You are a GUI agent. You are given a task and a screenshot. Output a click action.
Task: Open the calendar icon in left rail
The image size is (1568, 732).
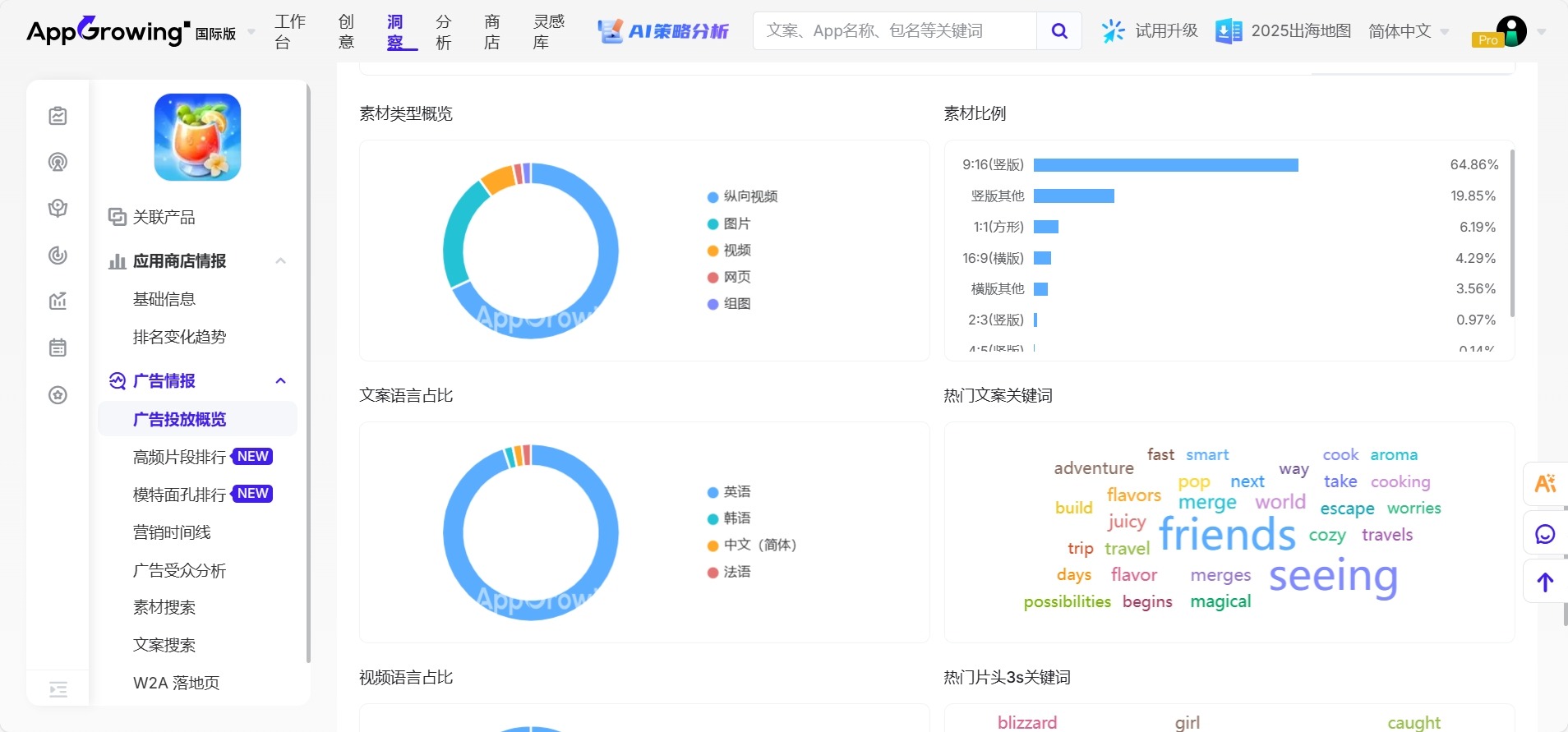tap(58, 348)
